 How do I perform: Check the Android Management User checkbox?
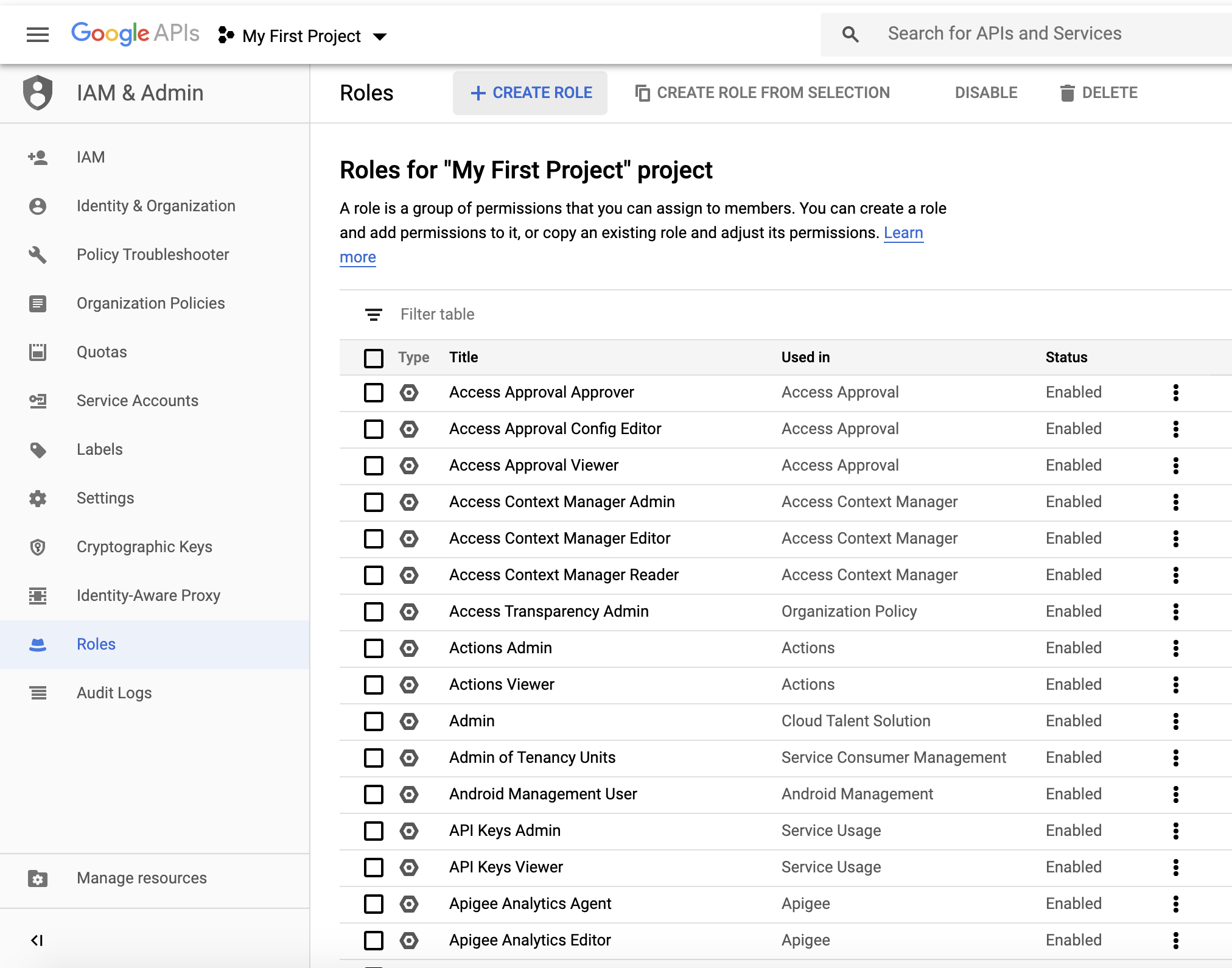click(x=374, y=794)
